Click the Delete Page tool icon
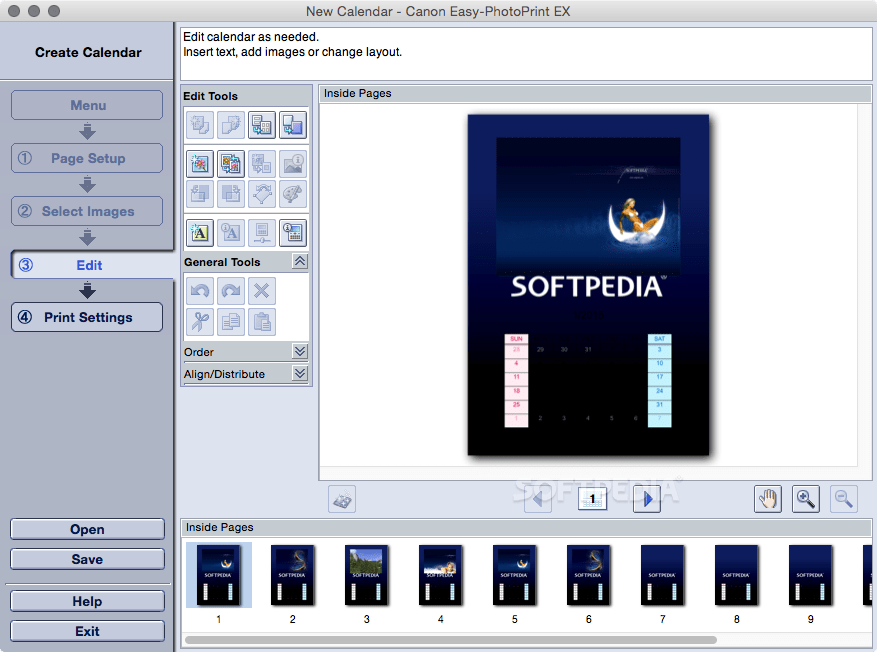Image resolution: width=877 pixels, height=652 pixels. click(x=231, y=124)
